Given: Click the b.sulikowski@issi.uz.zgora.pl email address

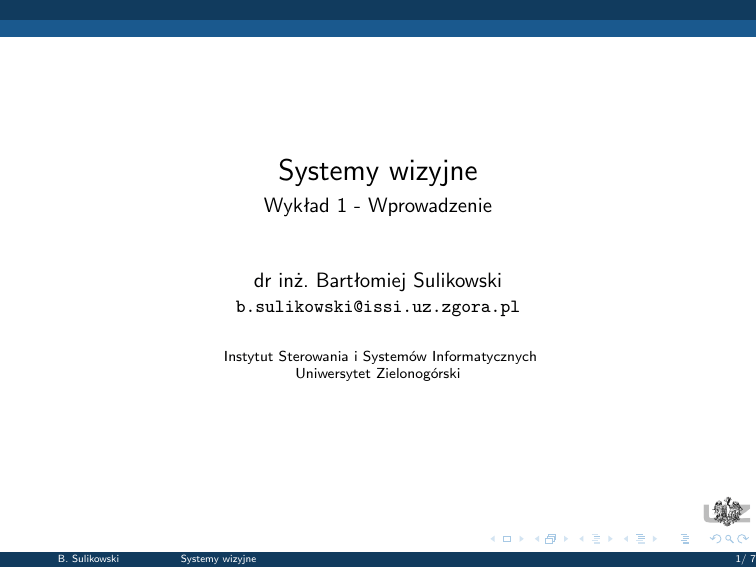Looking at the screenshot, I should point(377,307).
